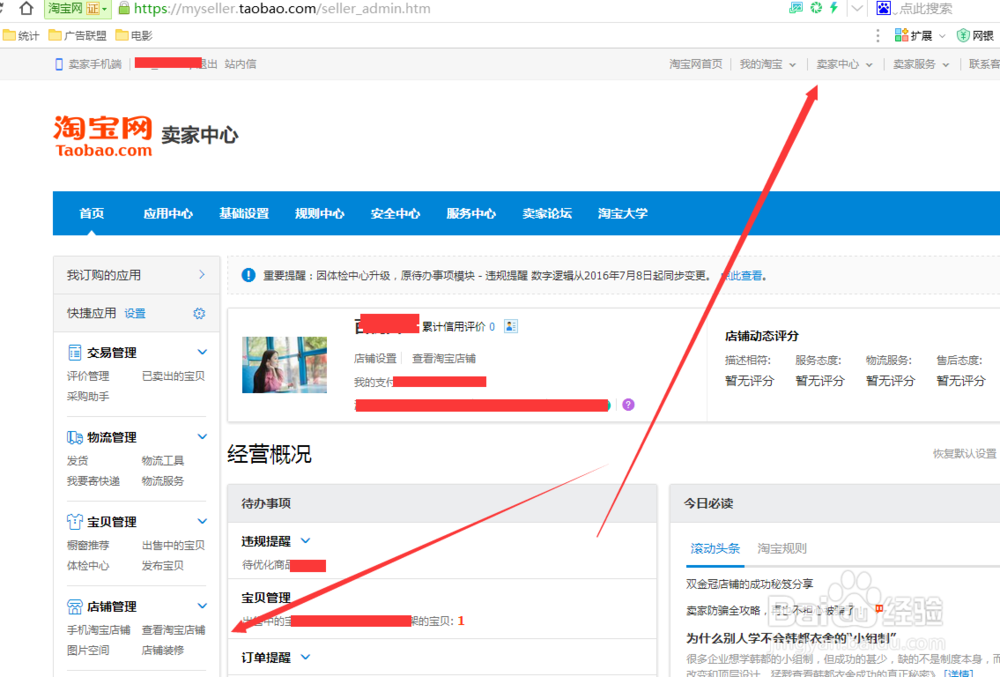
Task: Collapse the 物流管理 section chevron
Action: [x=202, y=437]
